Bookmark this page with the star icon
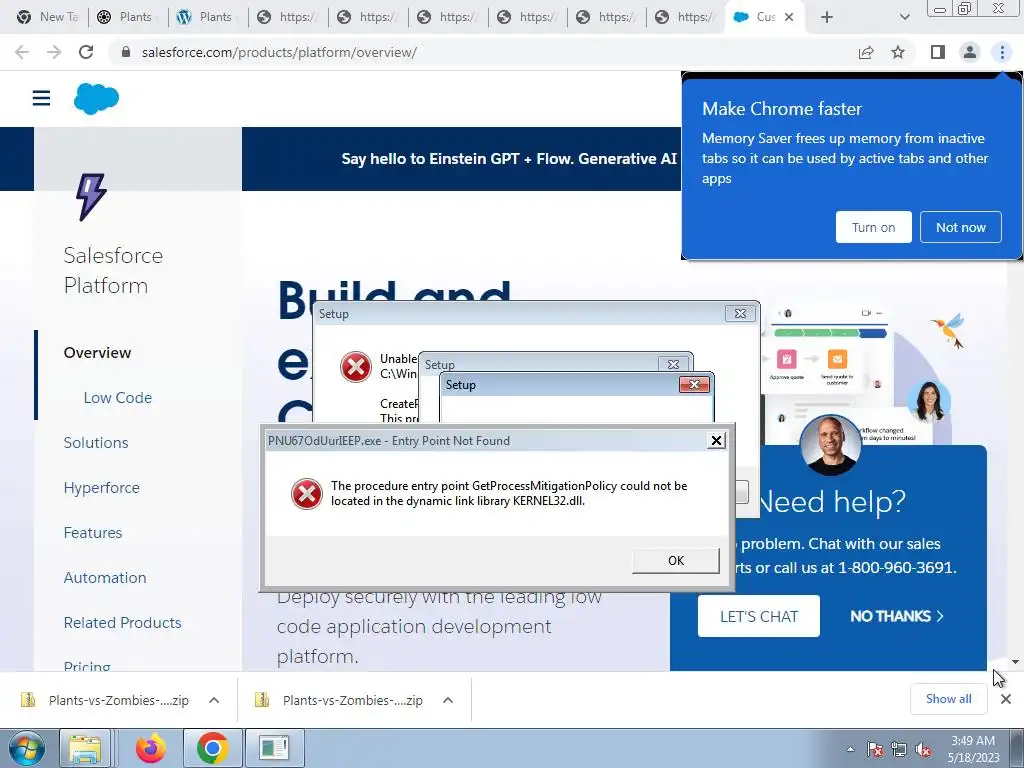 click(x=898, y=52)
